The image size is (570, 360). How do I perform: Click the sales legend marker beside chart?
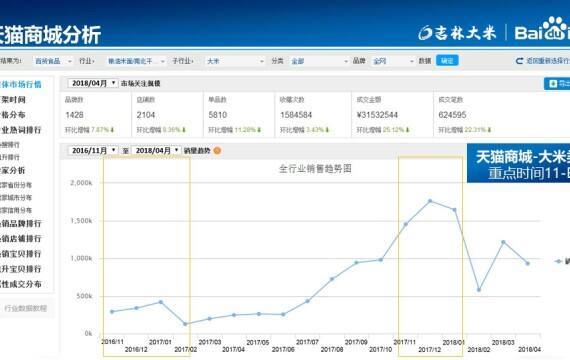coord(559,261)
